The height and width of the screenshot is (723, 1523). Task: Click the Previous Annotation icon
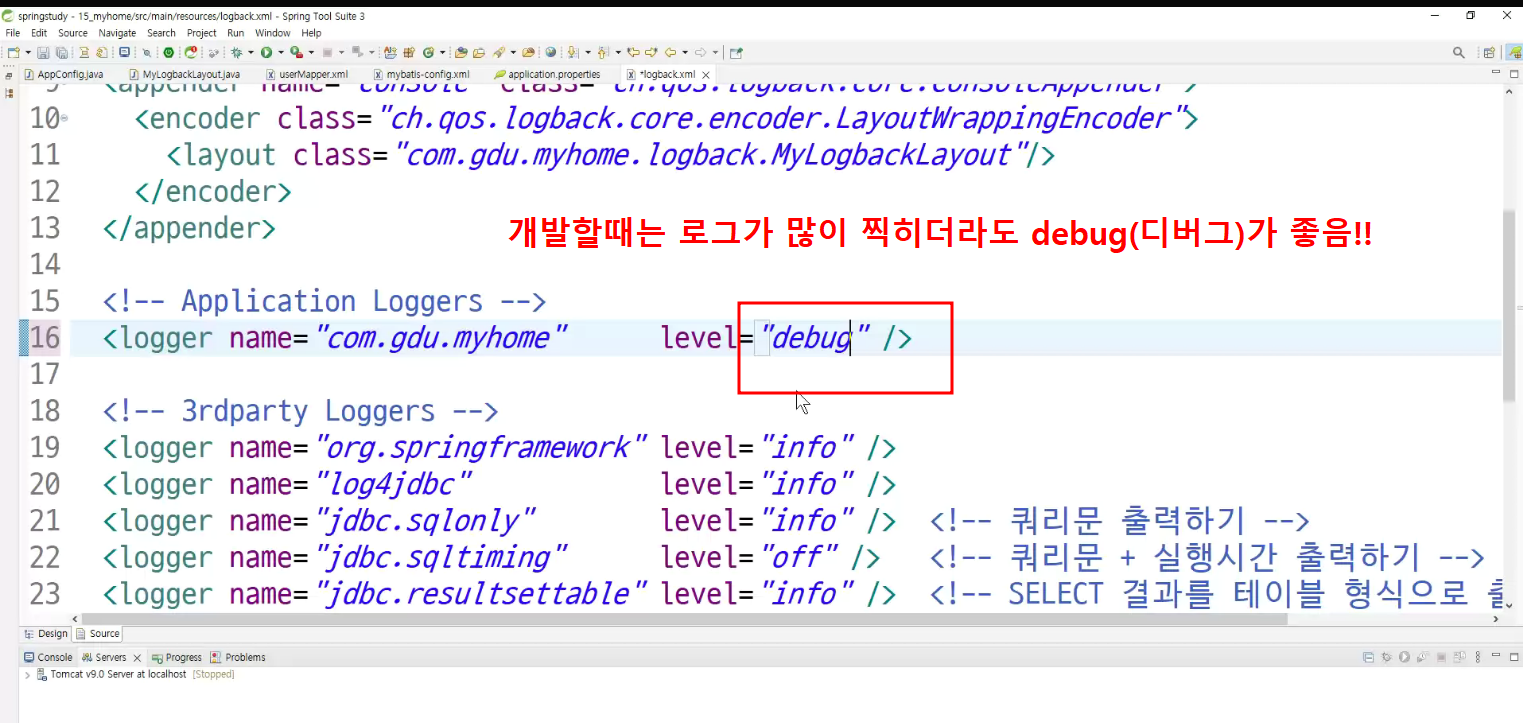tap(604, 52)
